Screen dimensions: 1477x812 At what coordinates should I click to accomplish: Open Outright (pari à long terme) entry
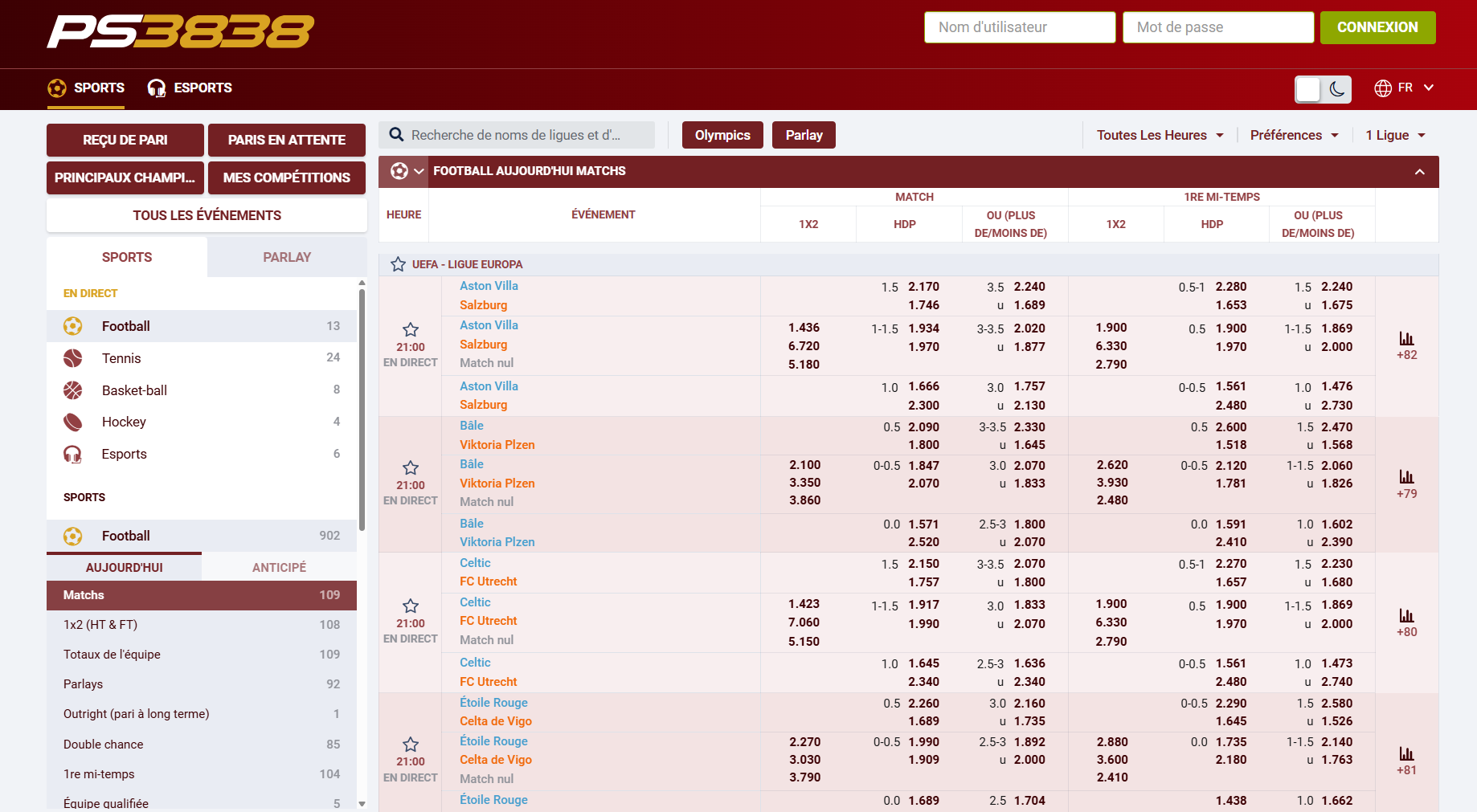(202, 714)
